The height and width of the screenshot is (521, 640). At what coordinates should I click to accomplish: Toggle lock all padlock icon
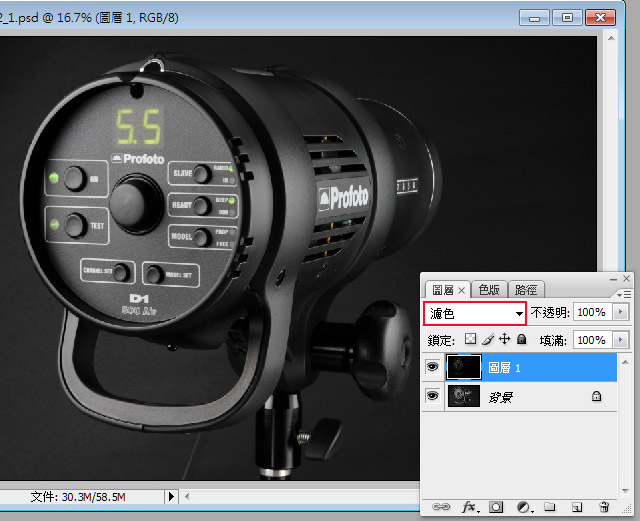tap(521, 339)
